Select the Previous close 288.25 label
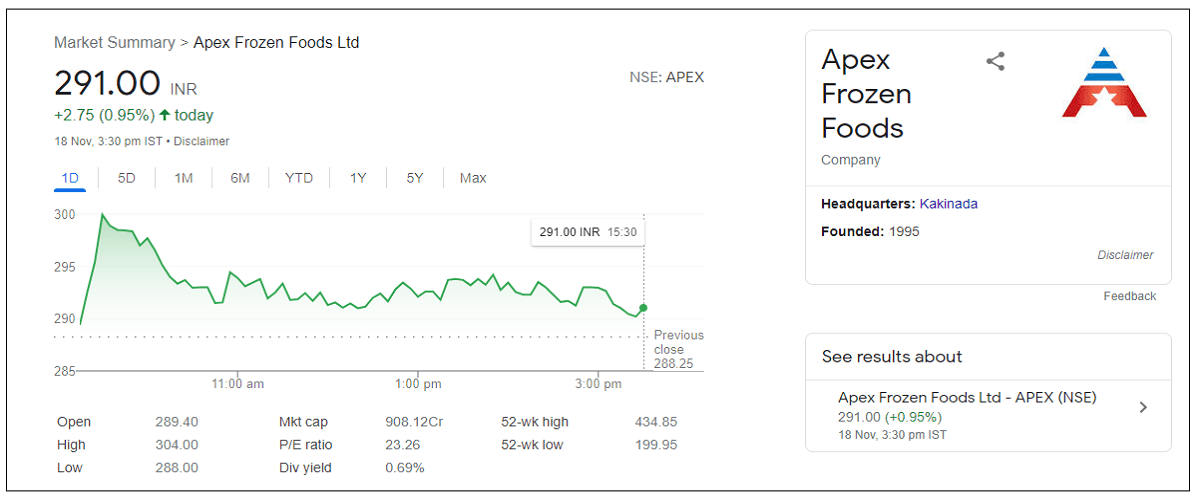The width and height of the screenshot is (1200, 500). point(679,349)
